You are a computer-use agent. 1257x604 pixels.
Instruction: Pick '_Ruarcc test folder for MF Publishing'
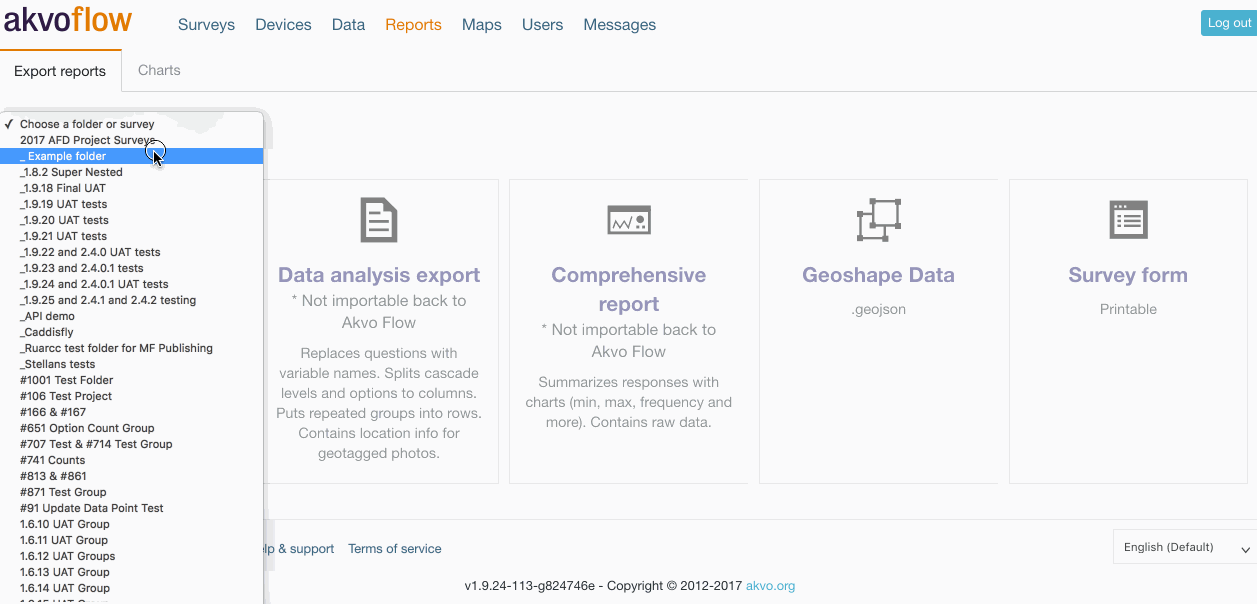coord(132,348)
